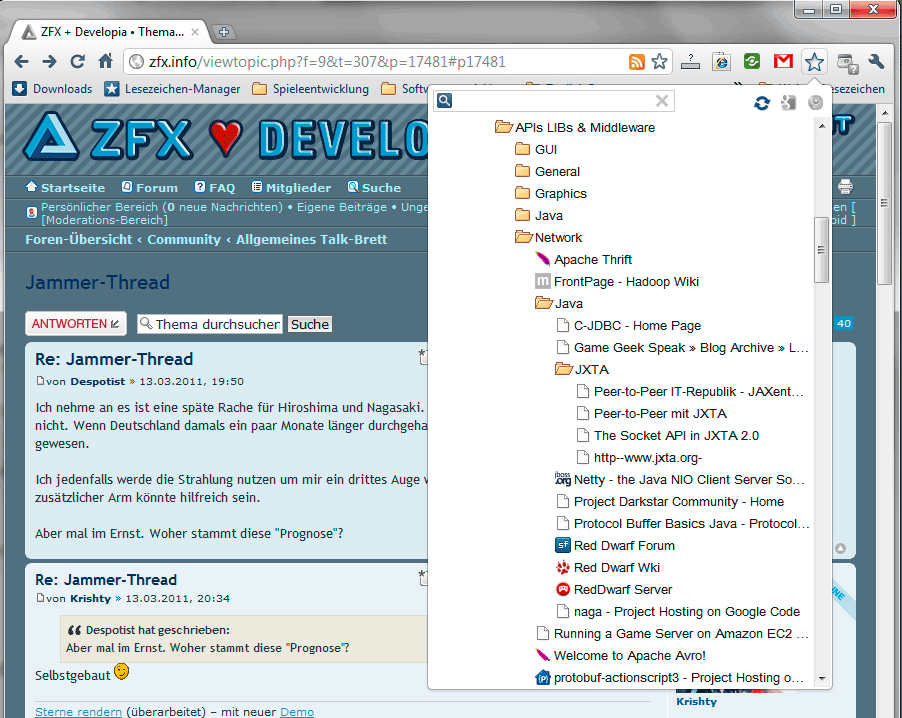
Task: Clear the bookmark search with the X
Action: [x=662, y=101]
